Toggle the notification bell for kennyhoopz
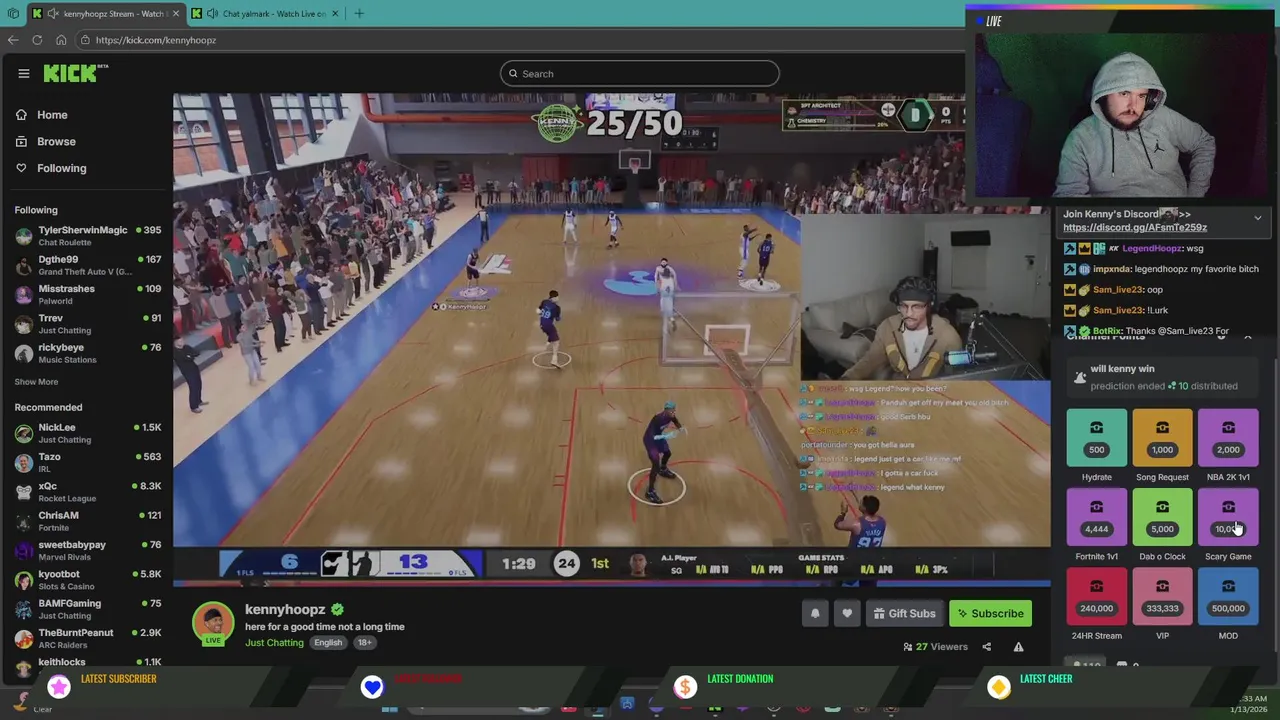Viewport: 1280px width, 720px height. click(x=815, y=614)
